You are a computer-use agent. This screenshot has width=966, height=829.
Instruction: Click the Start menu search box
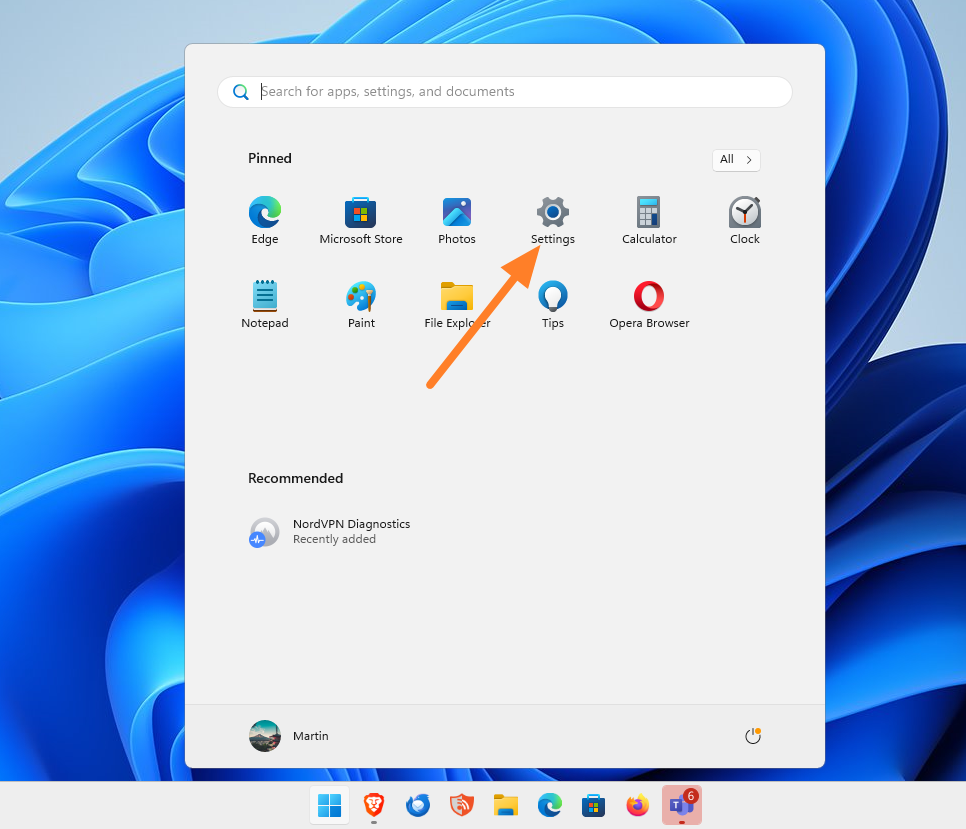(505, 92)
